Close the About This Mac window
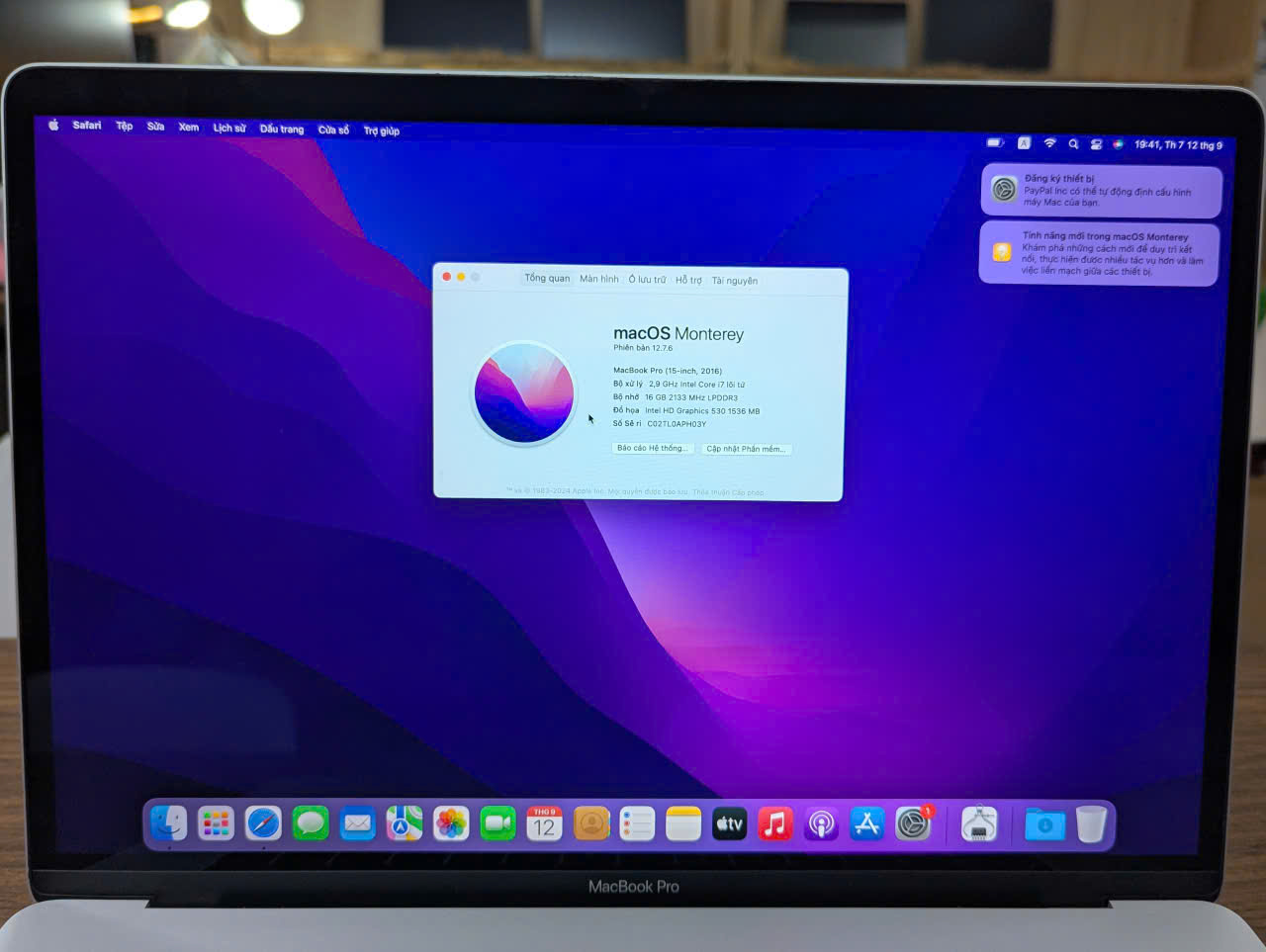This screenshot has height=952, width=1266. pyautogui.click(x=447, y=277)
